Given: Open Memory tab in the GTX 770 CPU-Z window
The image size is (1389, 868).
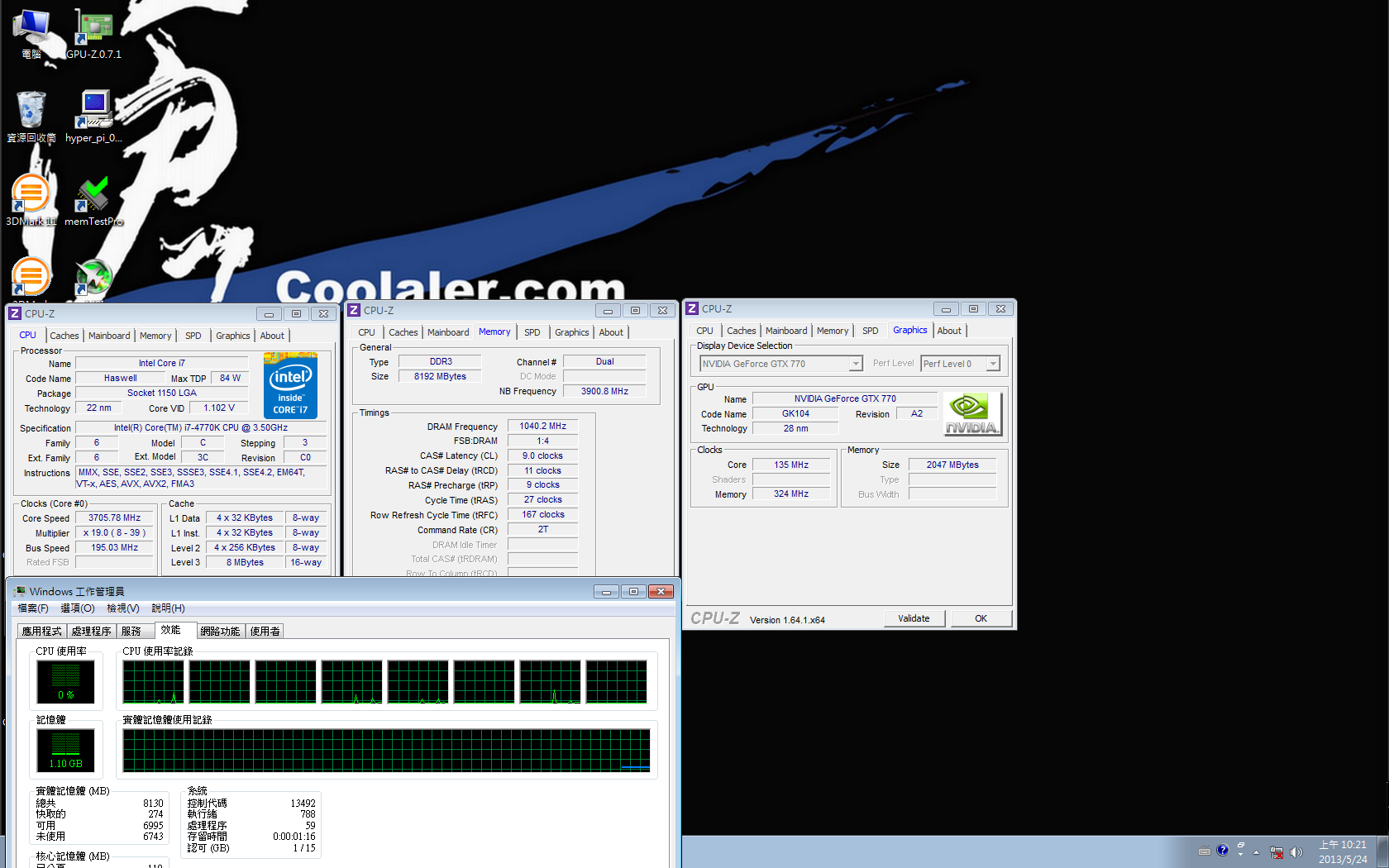Looking at the screenshot, I should [833, 331].
